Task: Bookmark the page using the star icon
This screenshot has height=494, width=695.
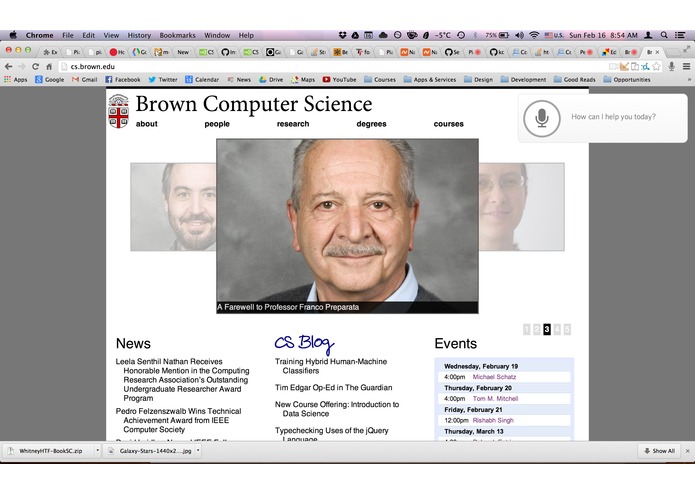Action: [x=657, y=66]
